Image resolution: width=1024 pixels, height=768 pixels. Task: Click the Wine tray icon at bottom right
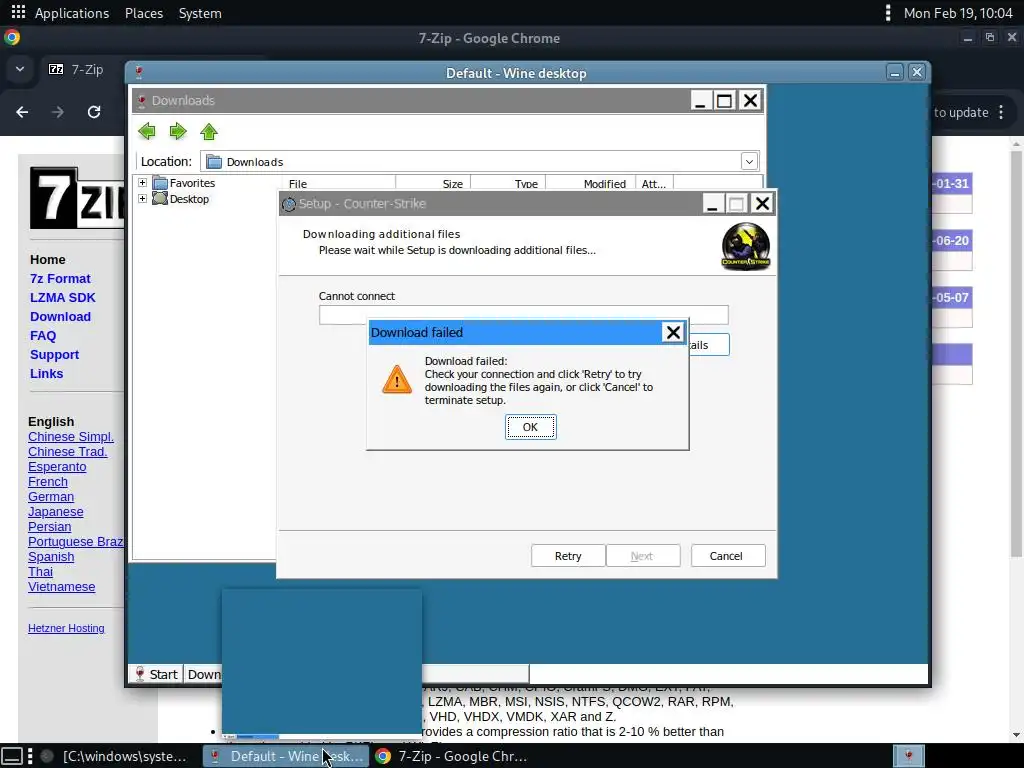908,756
